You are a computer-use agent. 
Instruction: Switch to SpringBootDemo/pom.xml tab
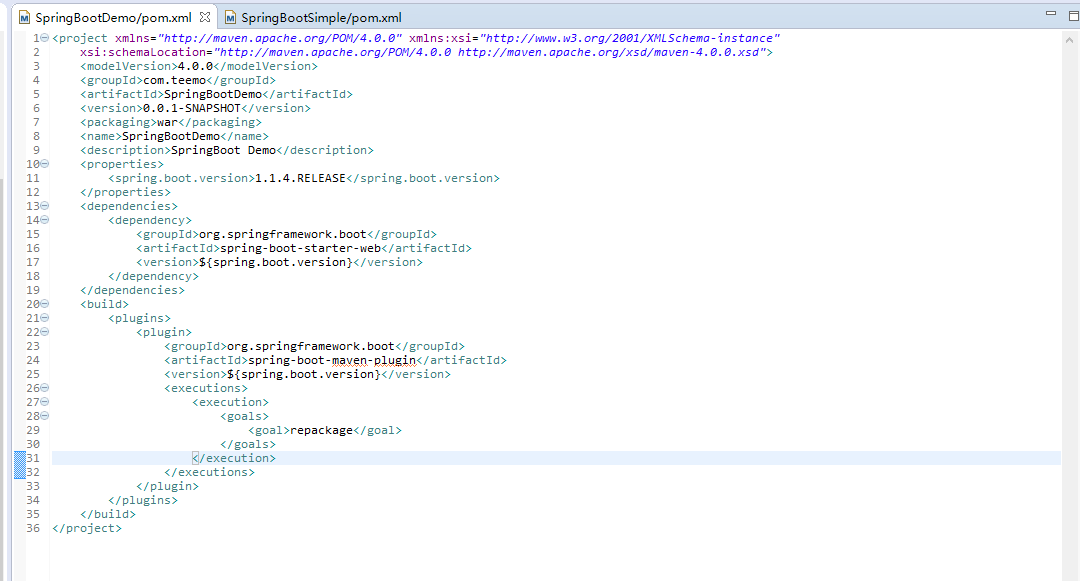pos(114,17)
